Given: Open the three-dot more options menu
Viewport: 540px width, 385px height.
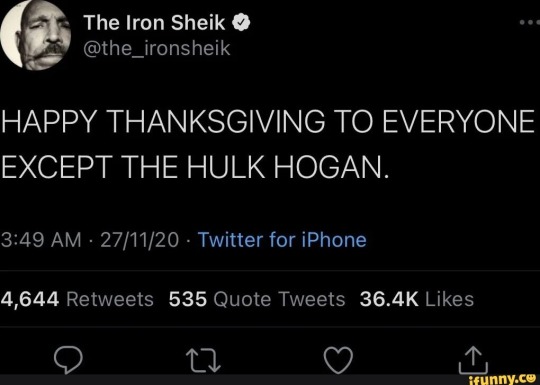Looking at the screenshot, I should tap(530, 22).
